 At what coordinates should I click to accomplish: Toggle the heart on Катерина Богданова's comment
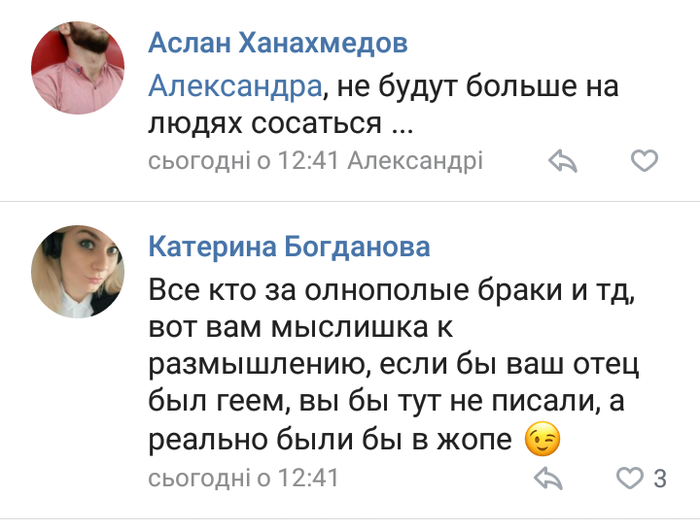pyautogui.click(x=630, y=479)
